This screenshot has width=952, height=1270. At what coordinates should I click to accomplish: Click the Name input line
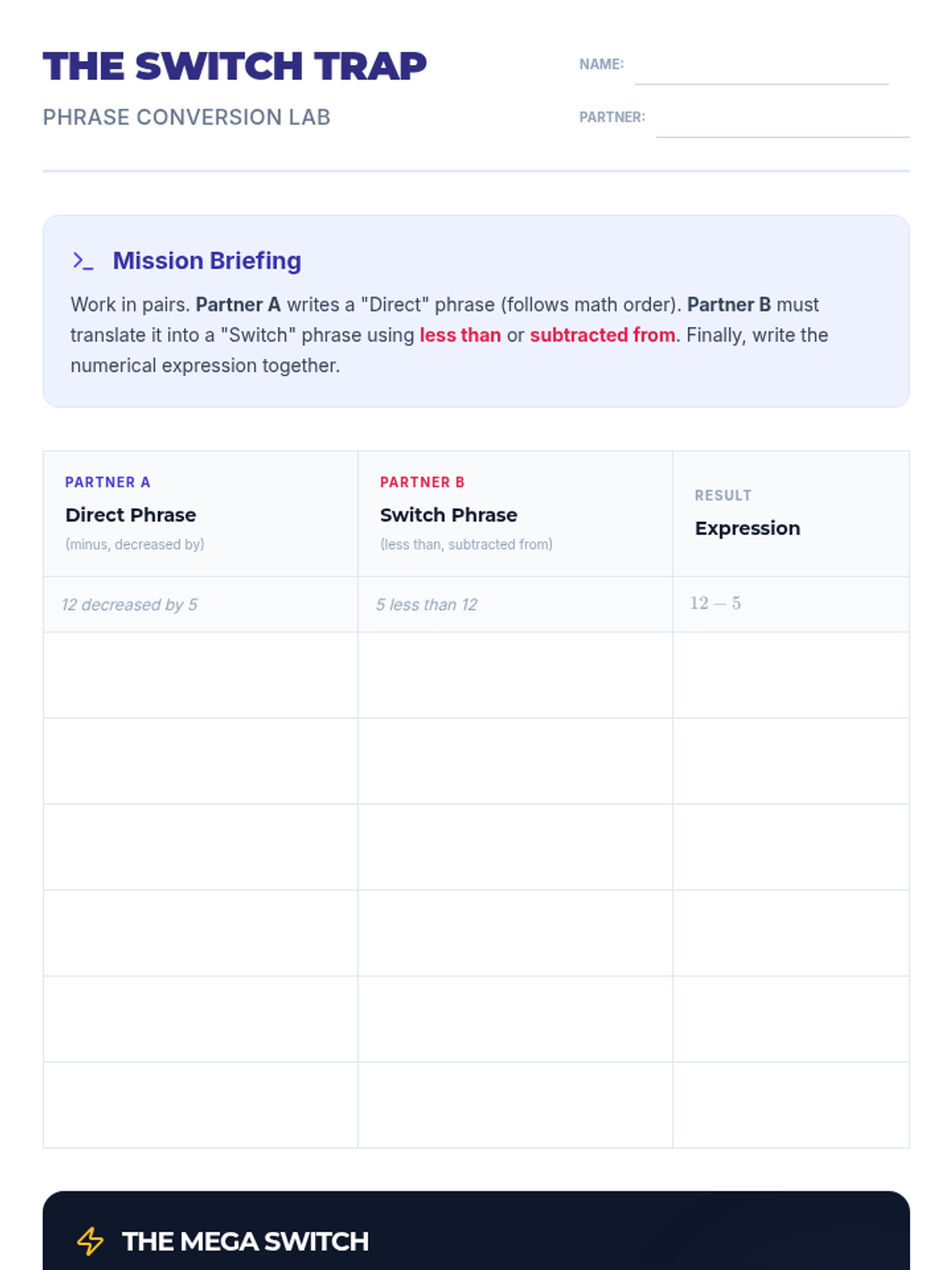click(x=761, y=70)
